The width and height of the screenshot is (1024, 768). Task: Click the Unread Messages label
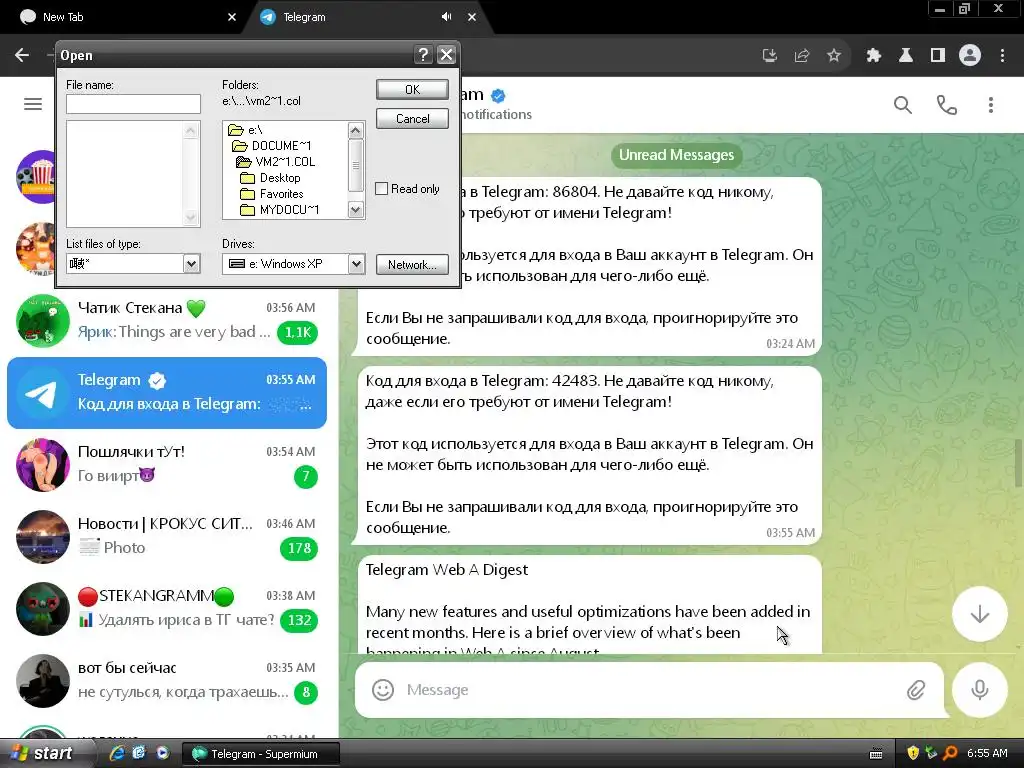676,155
